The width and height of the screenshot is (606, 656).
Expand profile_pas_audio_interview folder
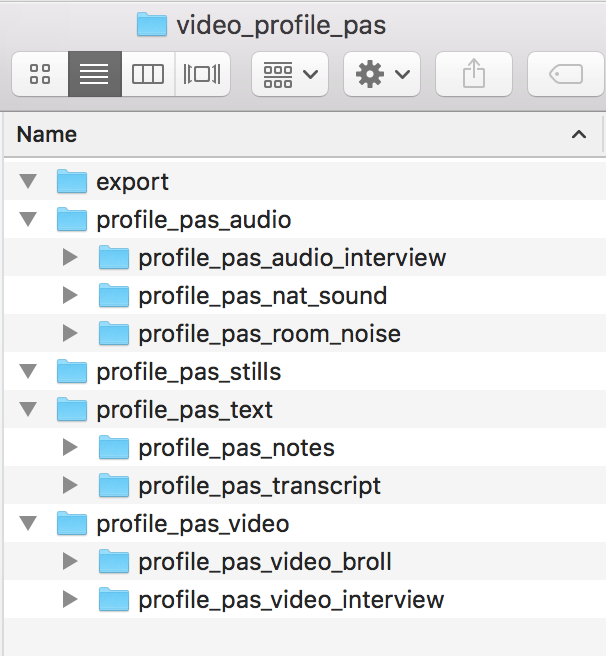[70, 257]
